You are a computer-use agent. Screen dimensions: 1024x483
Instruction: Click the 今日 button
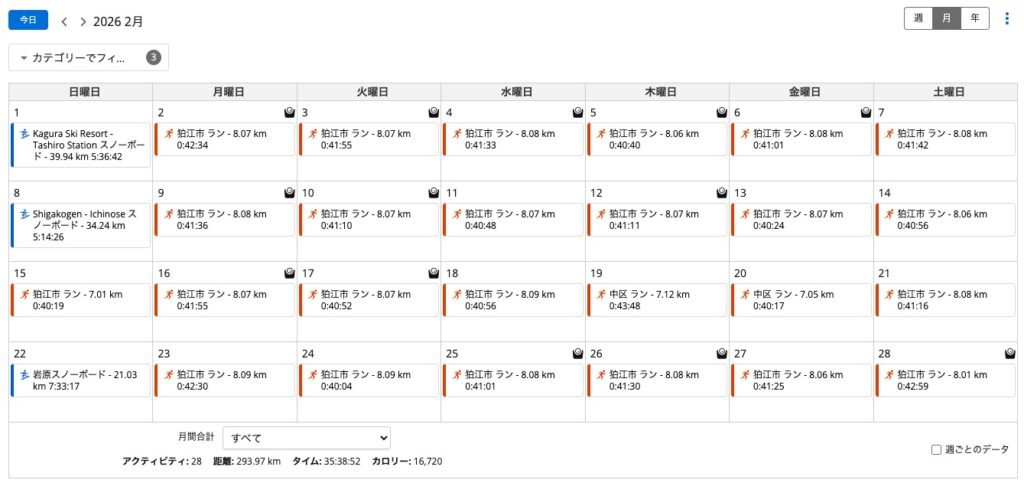28,20
